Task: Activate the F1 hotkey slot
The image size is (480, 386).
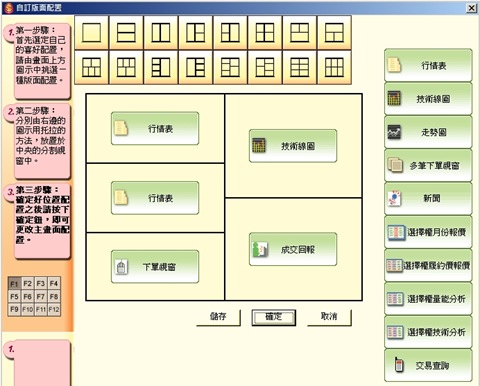Action: (x=14, y=283)
